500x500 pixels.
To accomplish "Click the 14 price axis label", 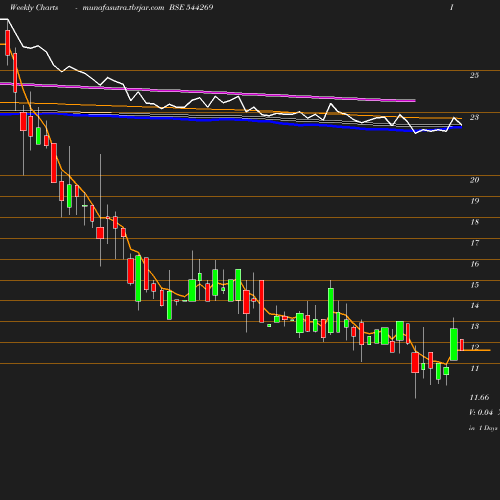I will [475, 306].
